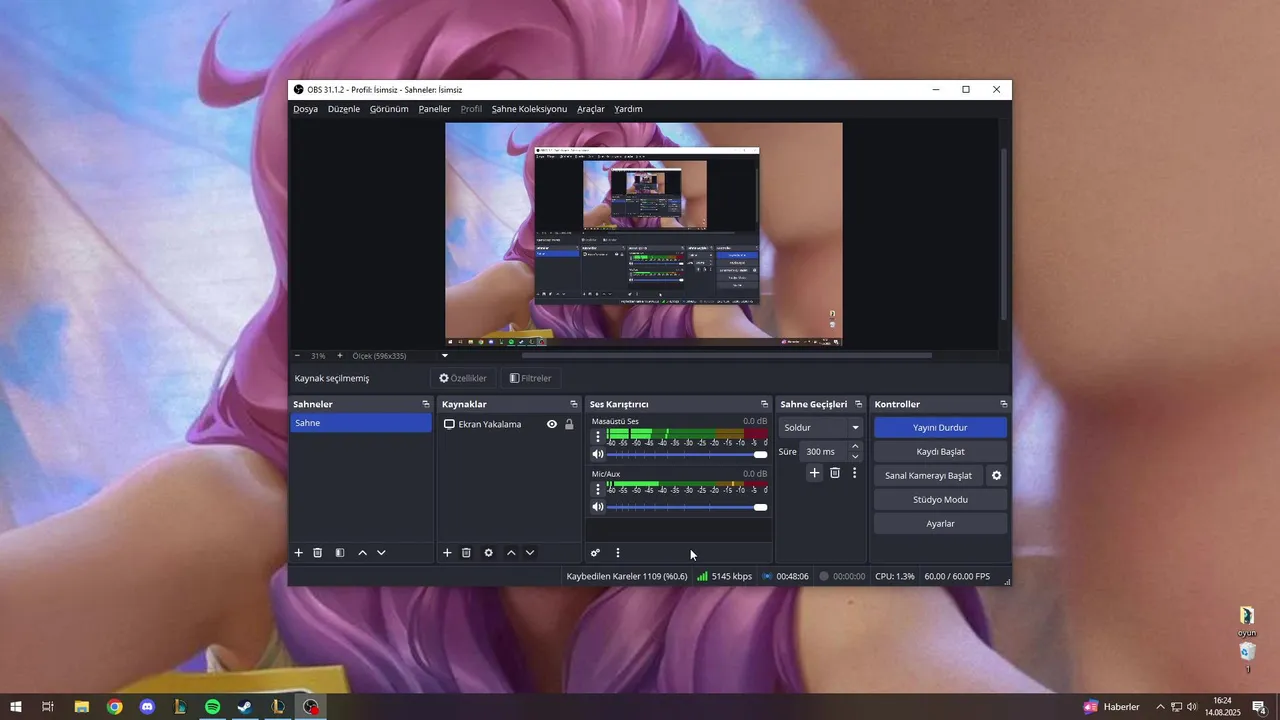Open Dosya menu

(x=305, y=109)
